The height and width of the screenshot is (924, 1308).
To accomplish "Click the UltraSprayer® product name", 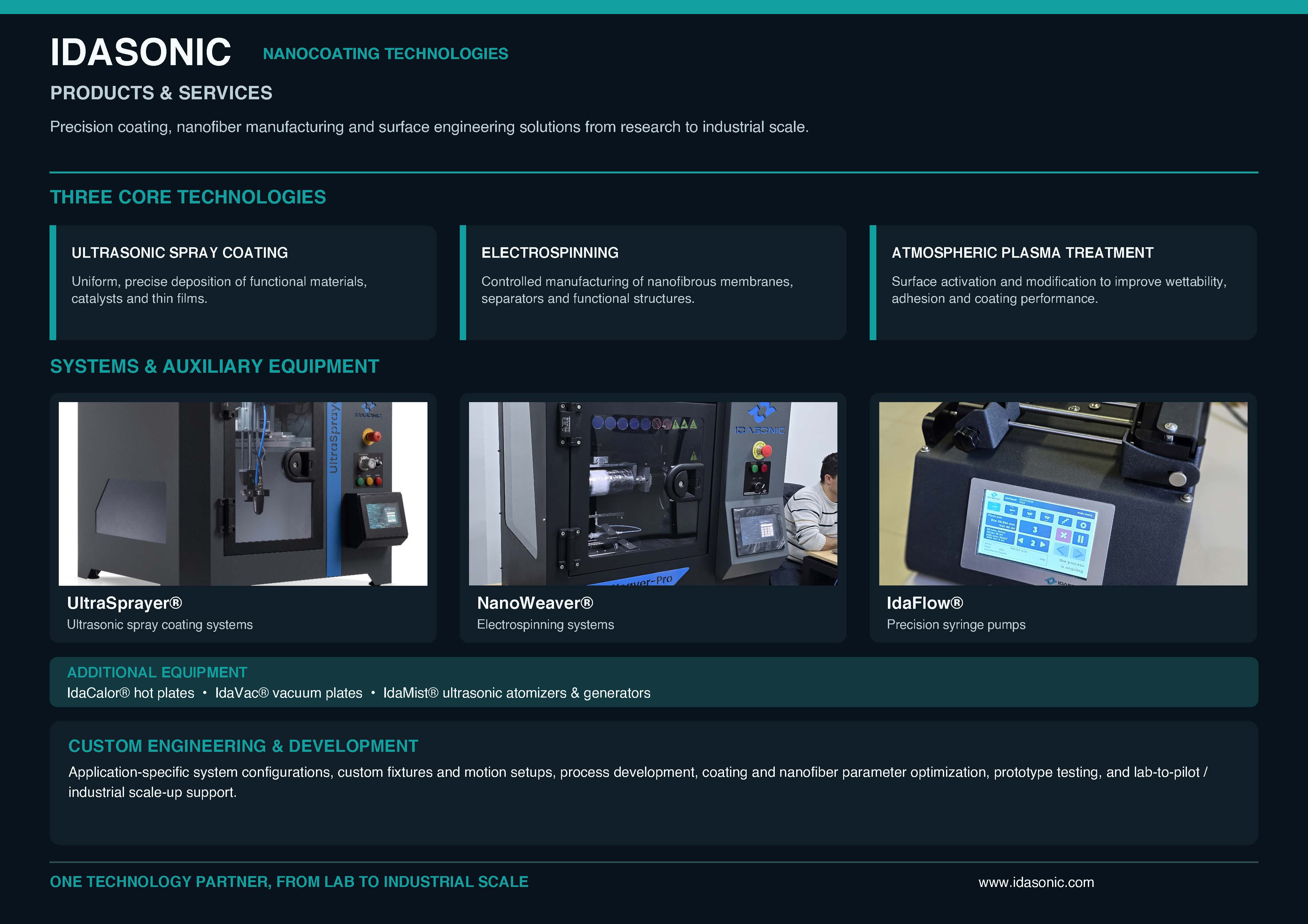I will click(124, 603).
